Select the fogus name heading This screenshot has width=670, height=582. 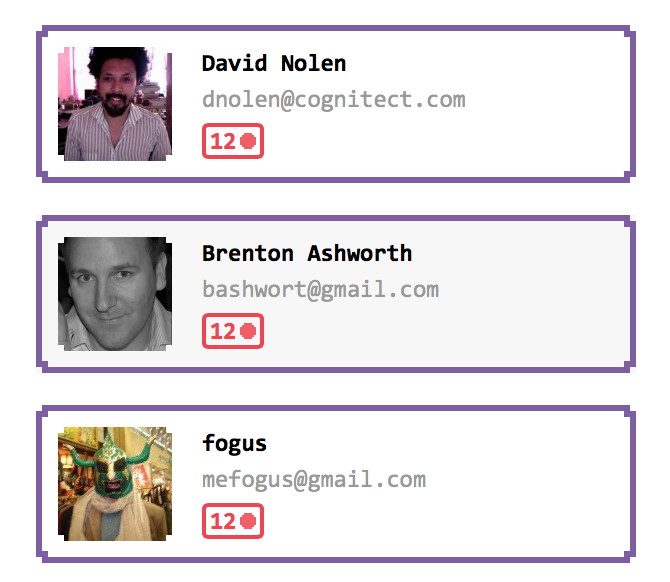click(x=235, y=444)
